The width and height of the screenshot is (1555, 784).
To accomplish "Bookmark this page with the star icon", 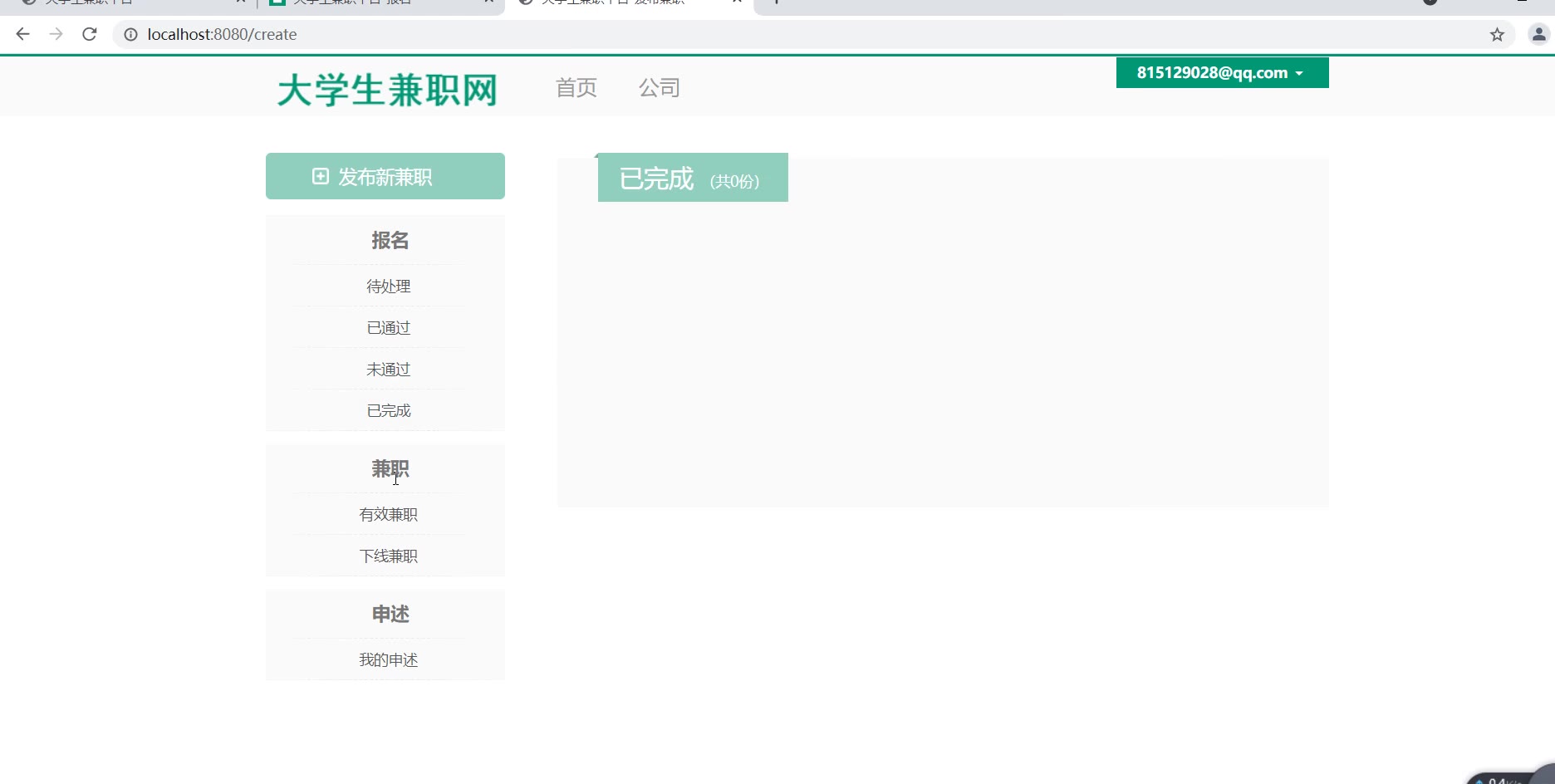I will [x=1497, y=34].
